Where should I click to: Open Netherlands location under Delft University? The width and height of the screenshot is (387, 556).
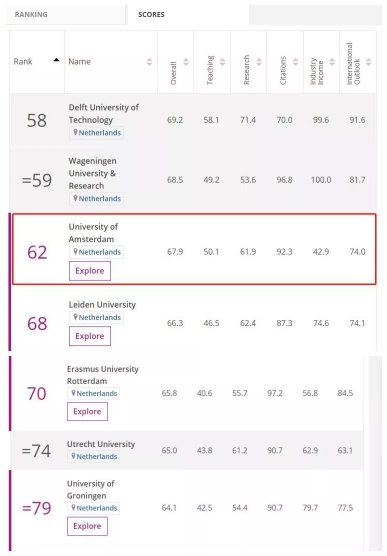96,133
